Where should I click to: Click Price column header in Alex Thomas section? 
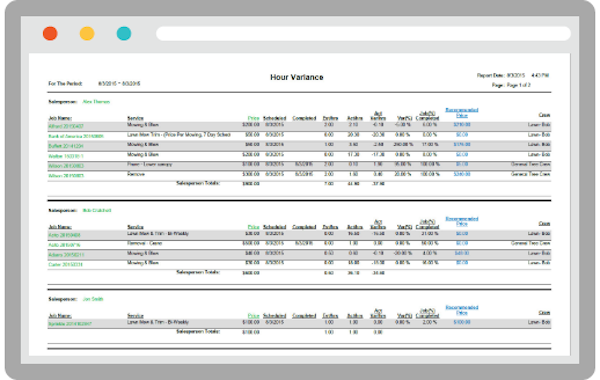coord(253,118)
